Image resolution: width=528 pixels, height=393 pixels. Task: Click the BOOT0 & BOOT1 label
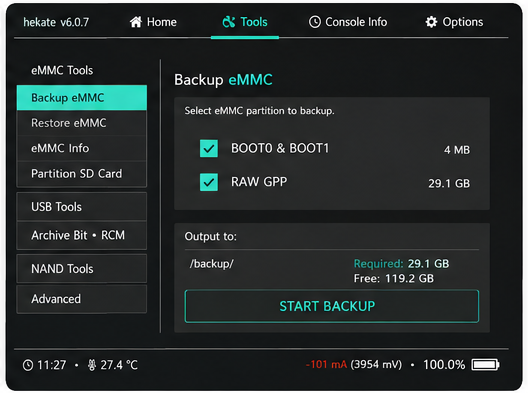pos(280,148)
